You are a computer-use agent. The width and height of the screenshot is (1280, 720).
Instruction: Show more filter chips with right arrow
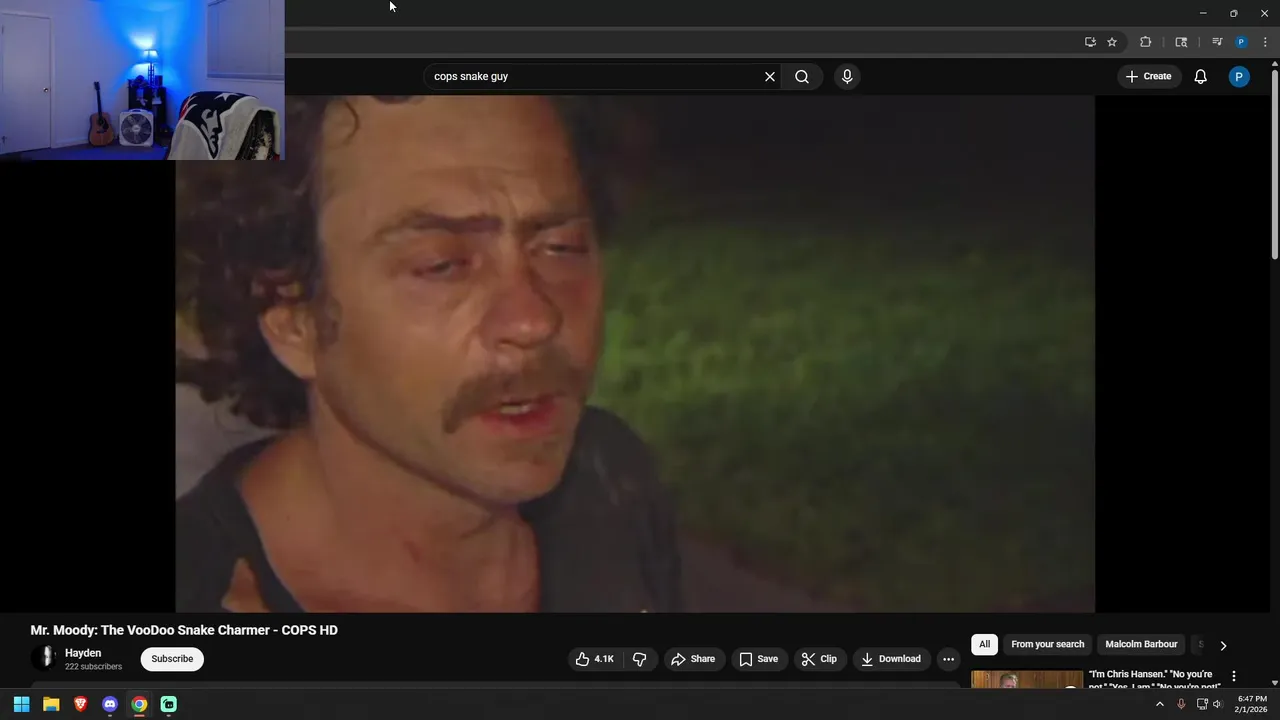tap(1223, 646)
